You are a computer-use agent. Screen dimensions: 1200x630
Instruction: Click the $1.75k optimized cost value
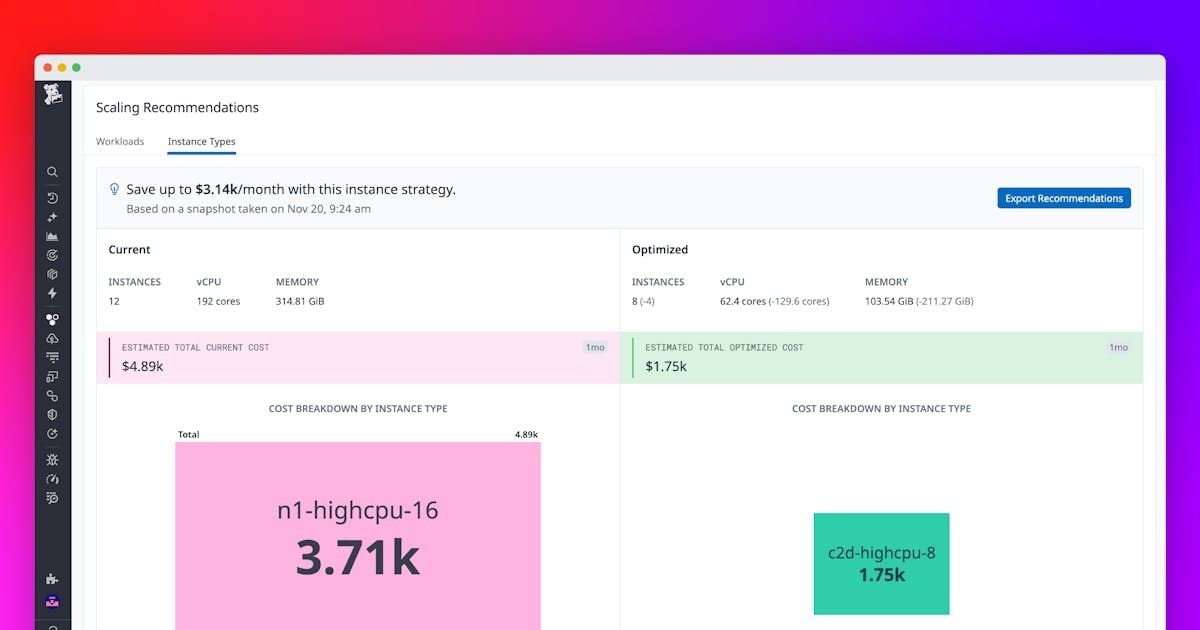[x=666, y=366]
